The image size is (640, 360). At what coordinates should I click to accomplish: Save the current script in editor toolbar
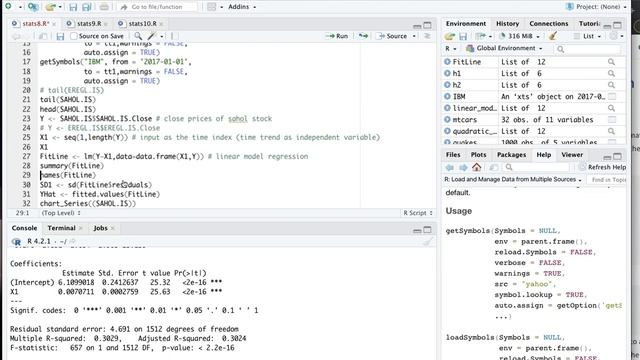[60, 36]
